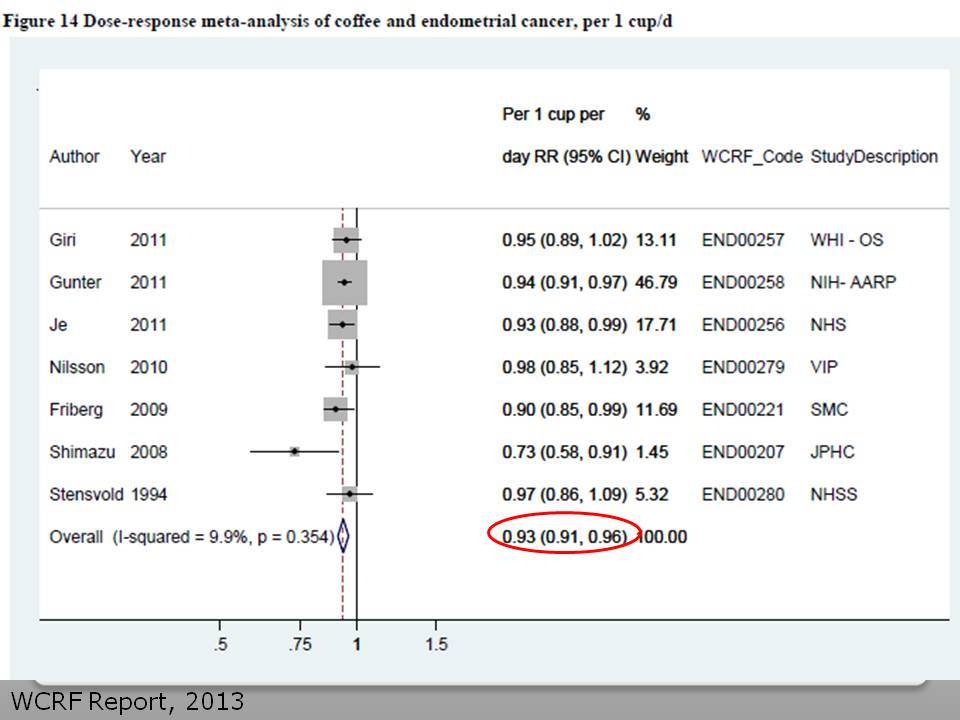Click the 'WCRF Report, 2013' caption

click(x=127, y=702)
